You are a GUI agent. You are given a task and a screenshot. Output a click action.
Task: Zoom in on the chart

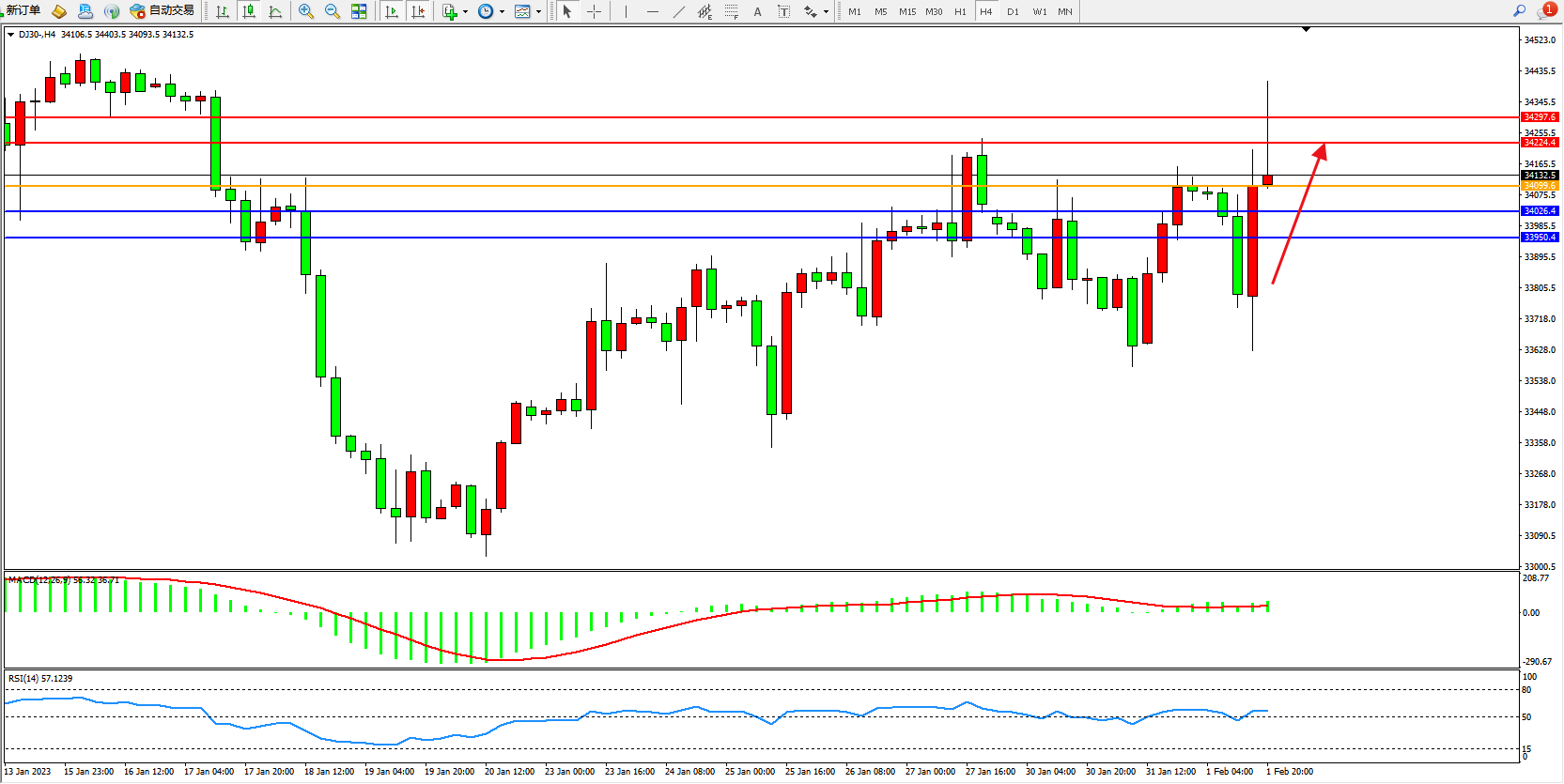tap(306, 11)
